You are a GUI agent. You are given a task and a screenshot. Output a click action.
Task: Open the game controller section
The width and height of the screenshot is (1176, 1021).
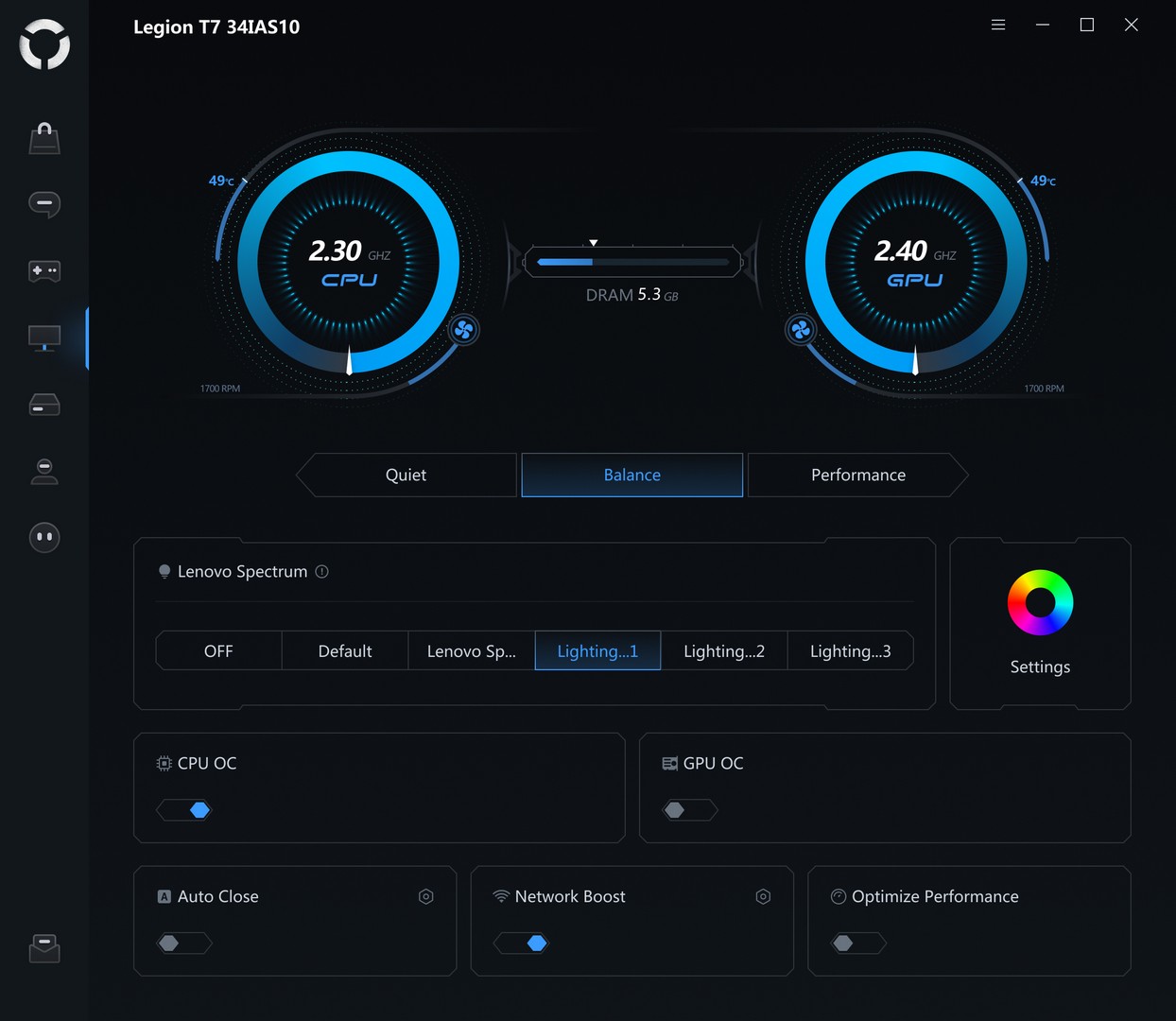(44, 271)
